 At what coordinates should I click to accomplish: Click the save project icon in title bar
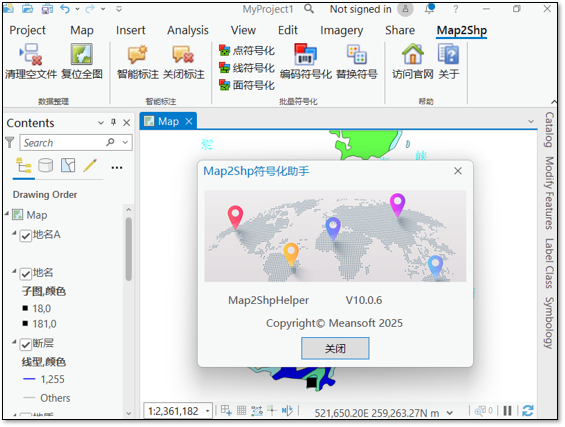coord(47,9)
